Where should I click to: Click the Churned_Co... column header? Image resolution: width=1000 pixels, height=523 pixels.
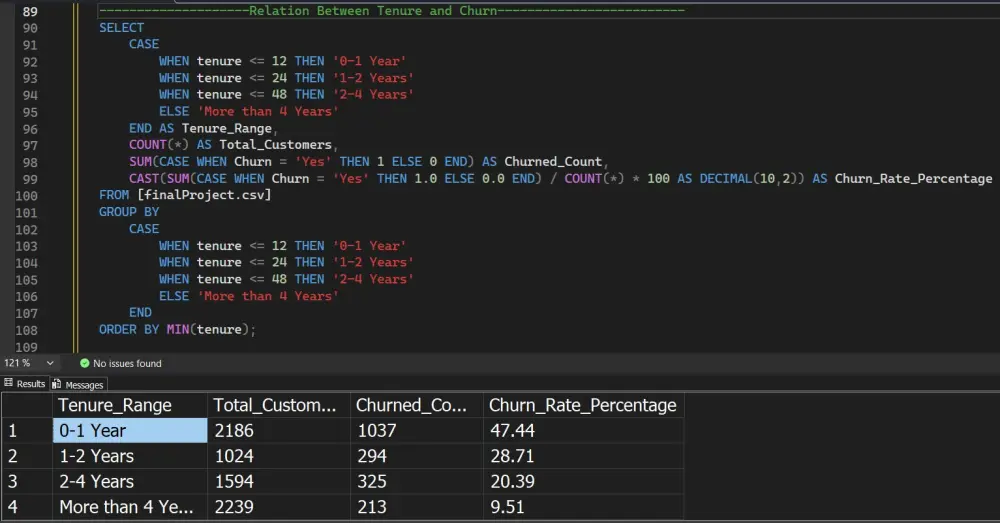pos(416,406)
